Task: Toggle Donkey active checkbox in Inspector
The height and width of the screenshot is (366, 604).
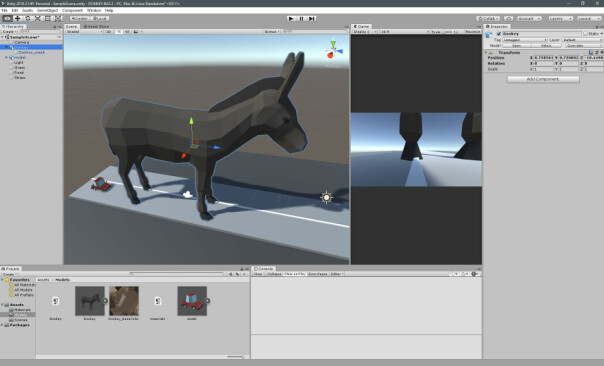Action: coord(498,34)
